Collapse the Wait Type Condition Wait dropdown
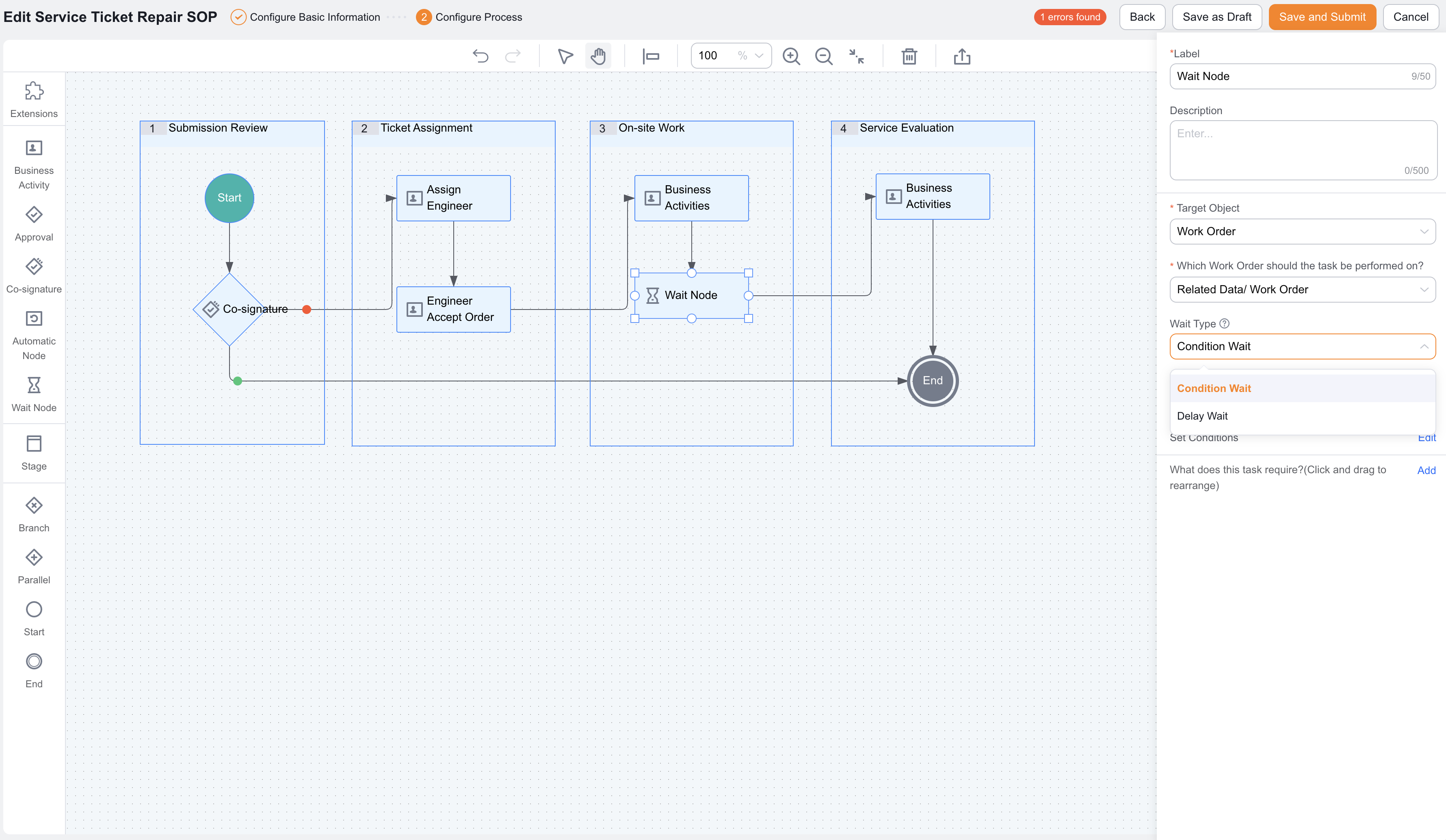Screen dimensions: 1446x840 [1302, 346]
